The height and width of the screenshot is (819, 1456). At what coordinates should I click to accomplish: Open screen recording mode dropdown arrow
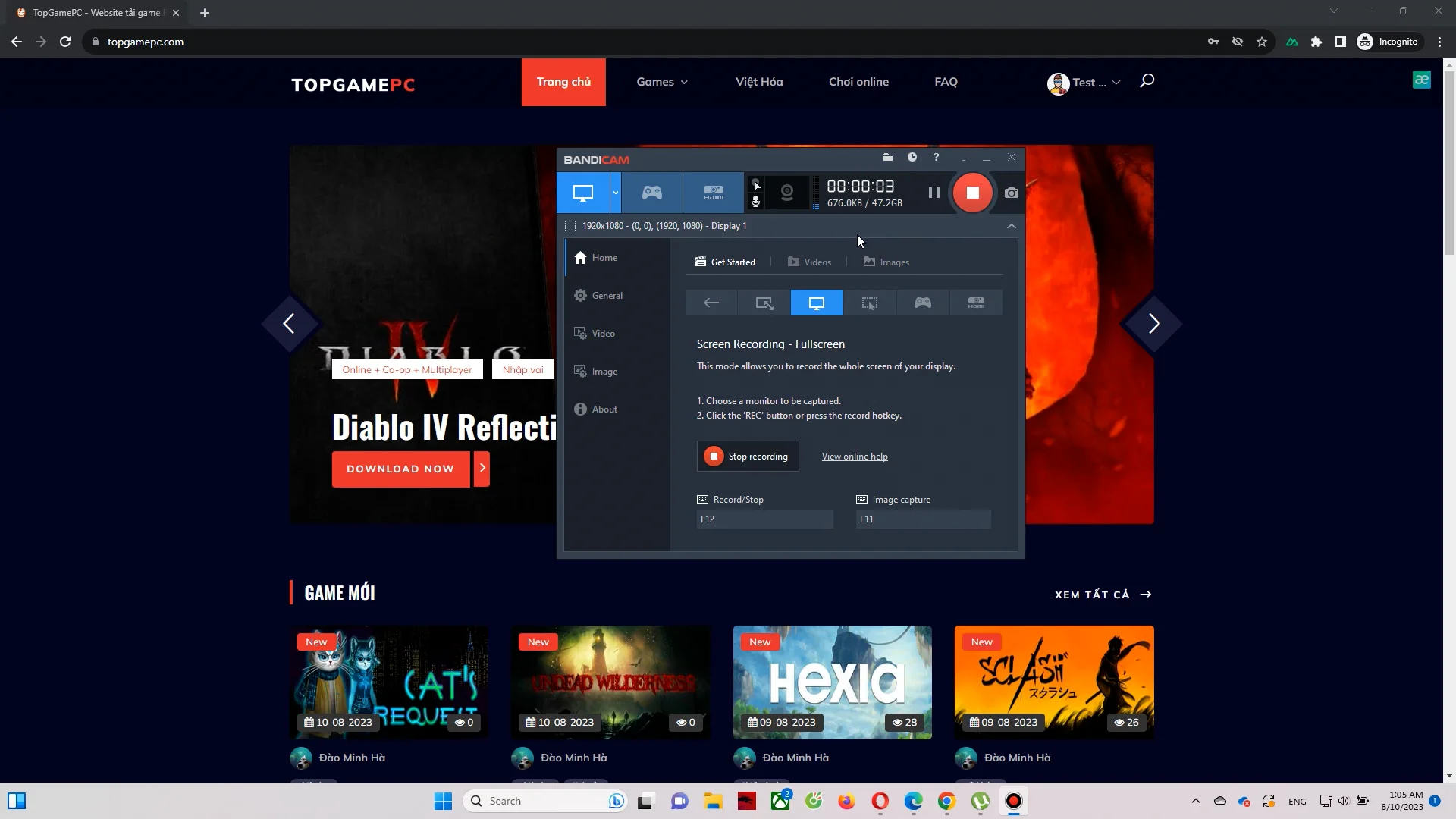pyautogui.click(x=616, y=193)
